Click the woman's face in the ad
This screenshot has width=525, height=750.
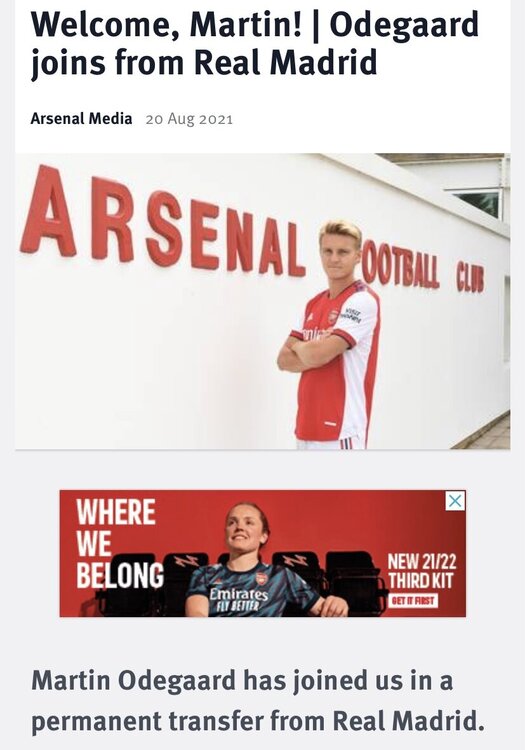(x=246, y=528)
